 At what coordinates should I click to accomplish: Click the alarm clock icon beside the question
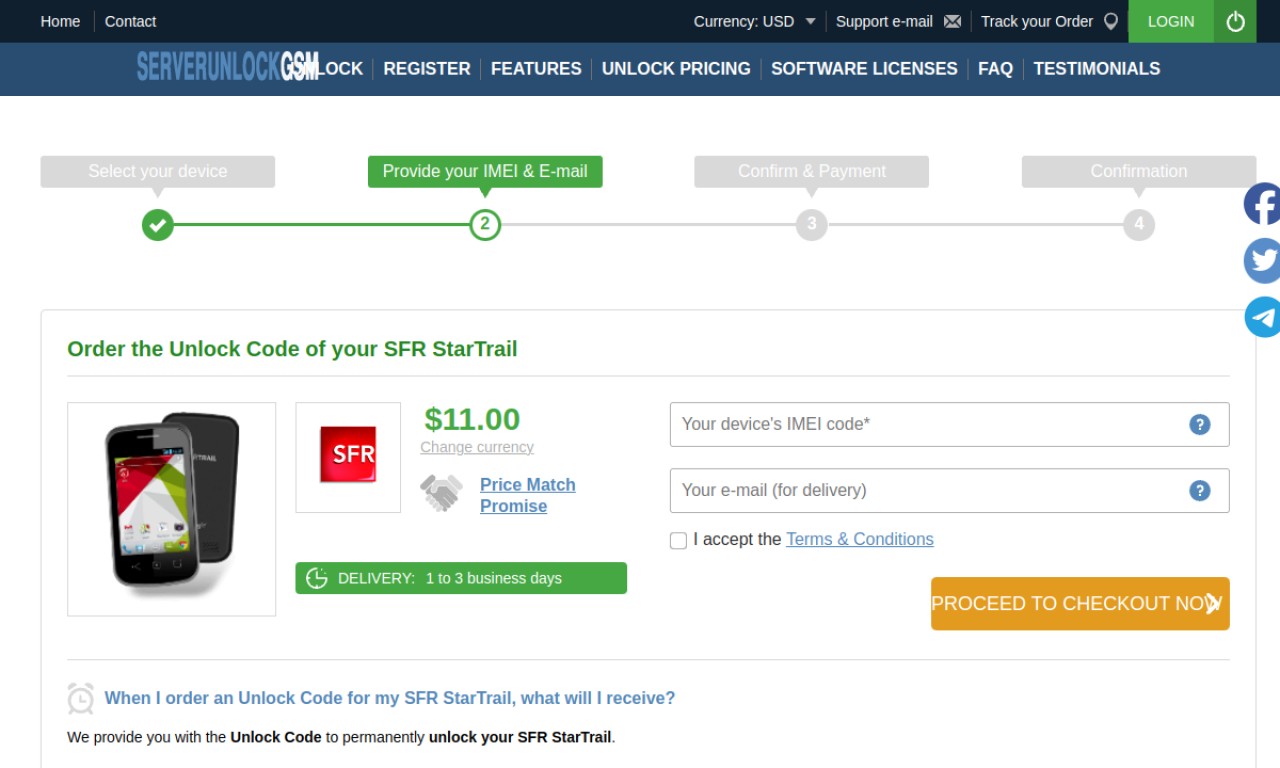coord(81,698)
